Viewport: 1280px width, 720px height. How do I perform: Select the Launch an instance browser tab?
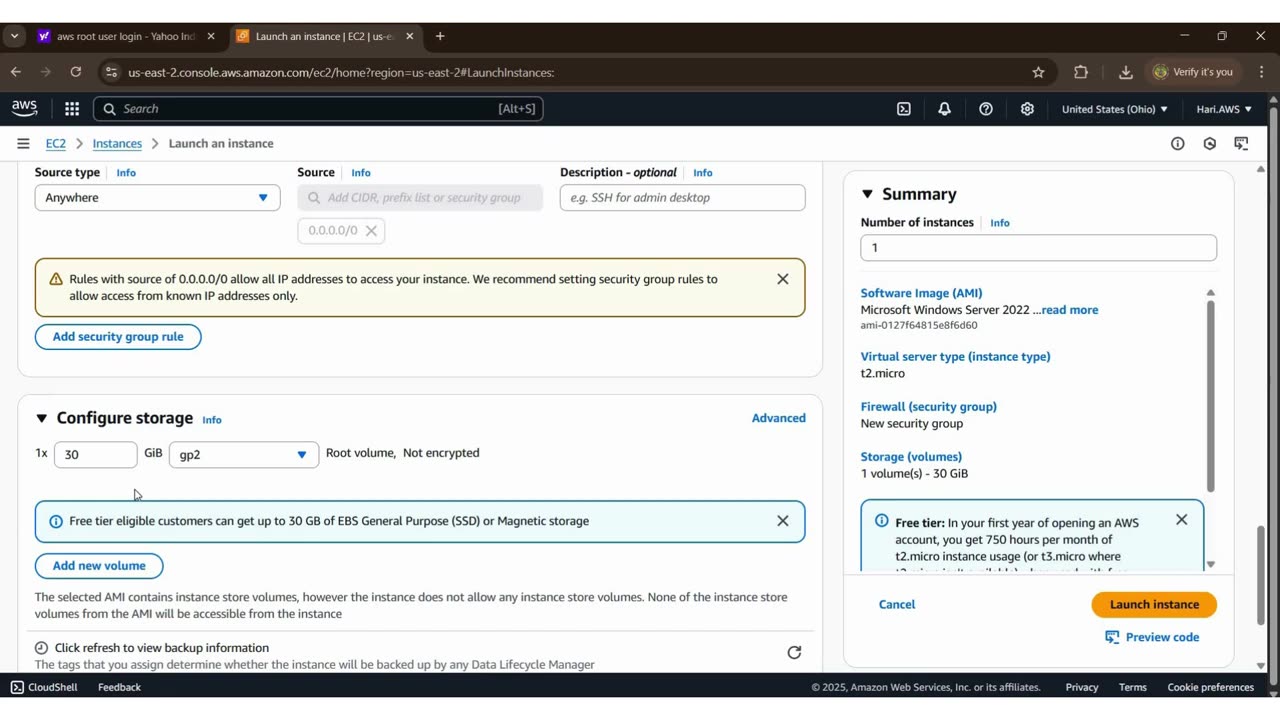pos(324,36)
